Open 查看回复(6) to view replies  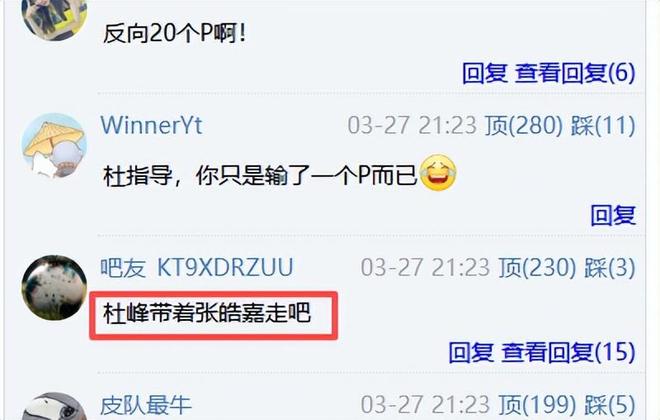tap(575, 73)
